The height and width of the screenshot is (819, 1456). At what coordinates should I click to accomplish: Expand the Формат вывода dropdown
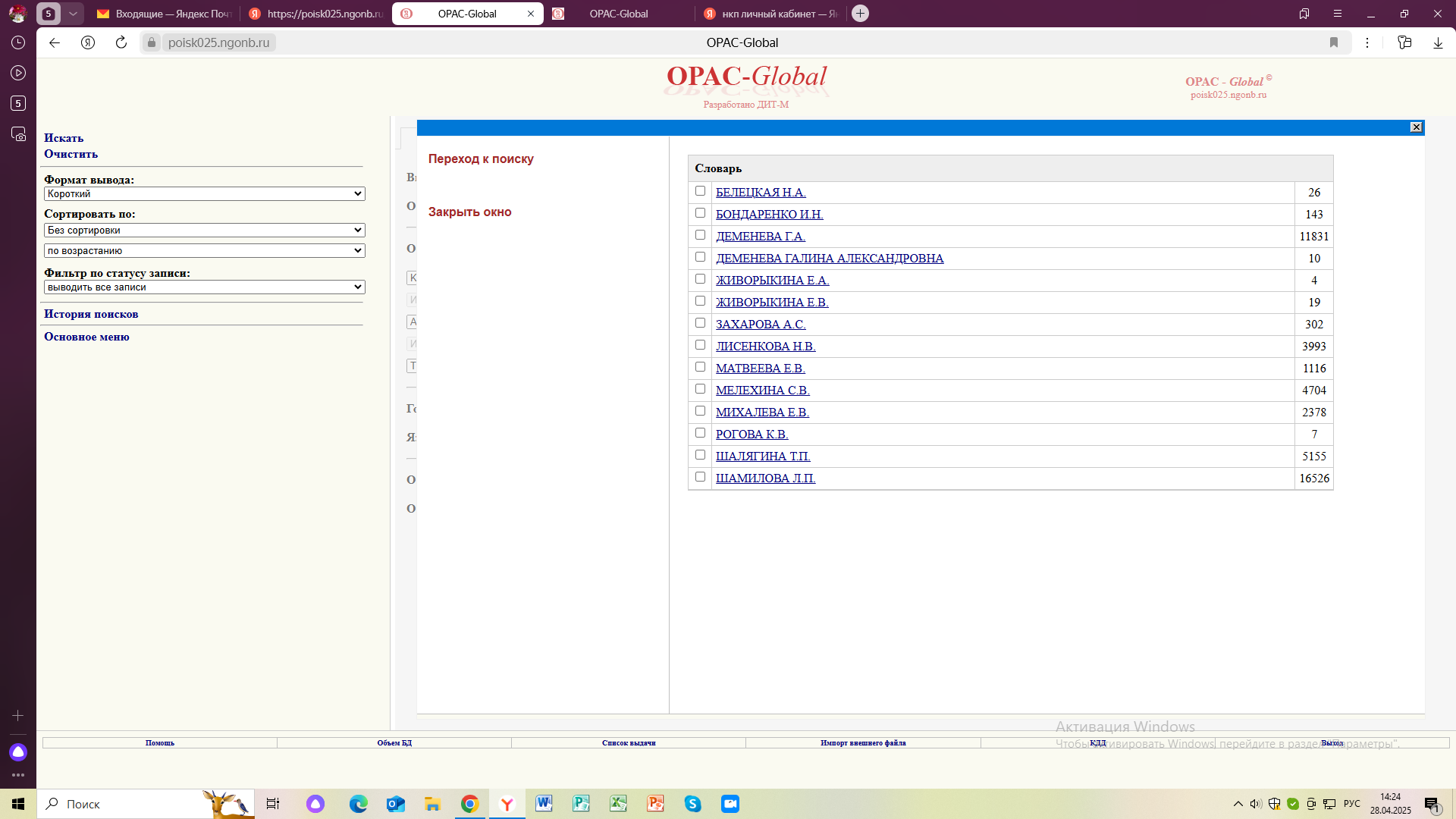point(205,194)
